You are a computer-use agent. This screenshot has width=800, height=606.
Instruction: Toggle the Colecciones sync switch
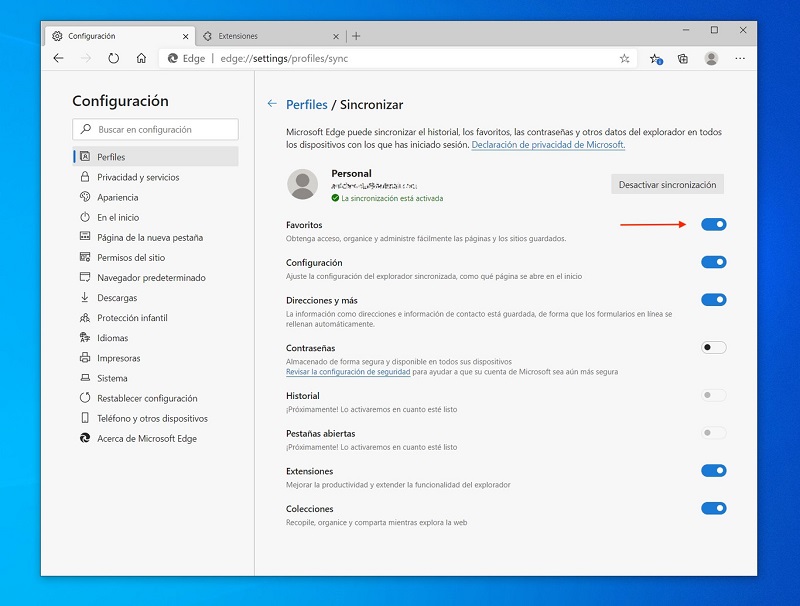pos(713,509)
